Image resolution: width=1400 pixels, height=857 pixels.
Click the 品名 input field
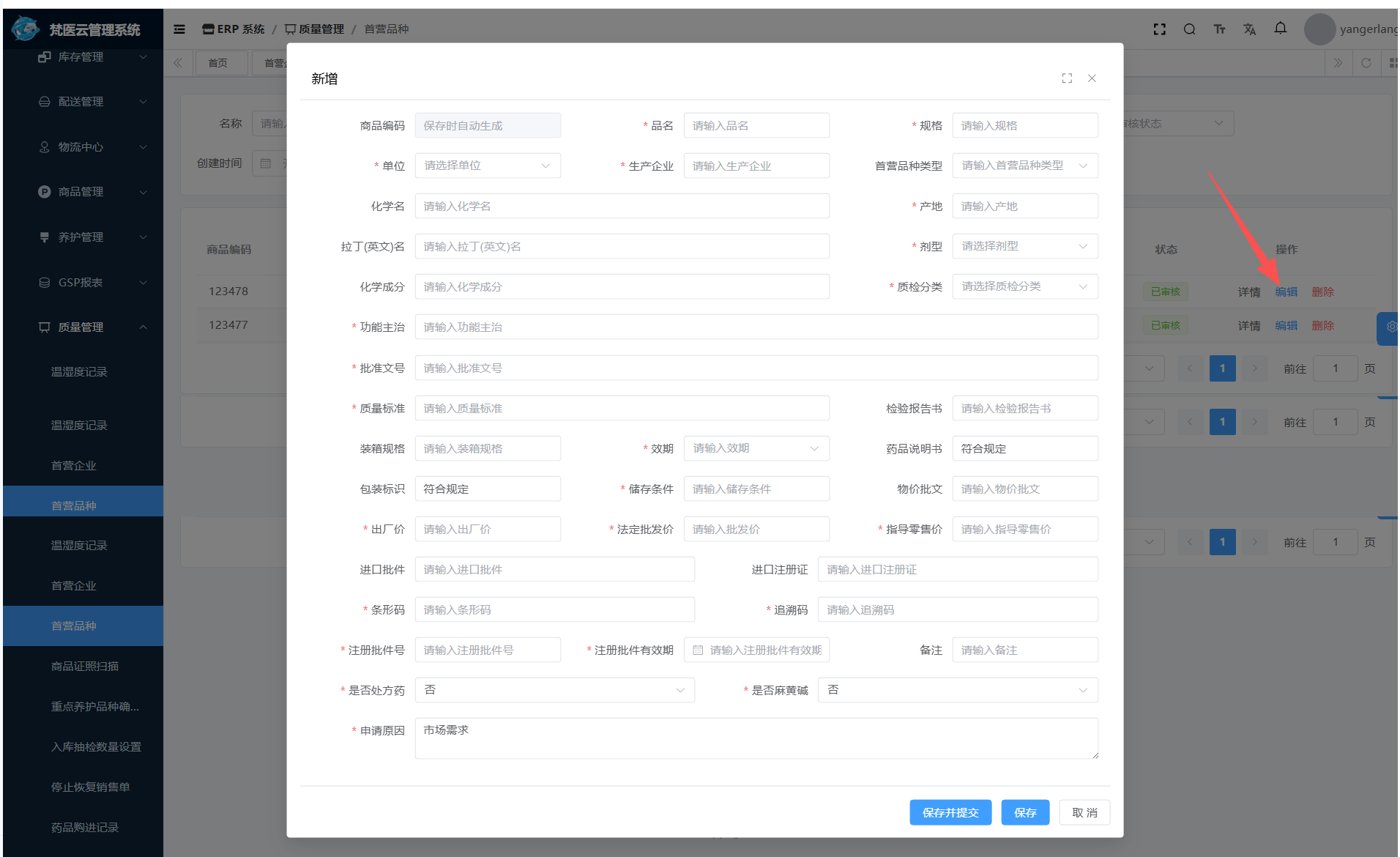[x=756, y=125]
